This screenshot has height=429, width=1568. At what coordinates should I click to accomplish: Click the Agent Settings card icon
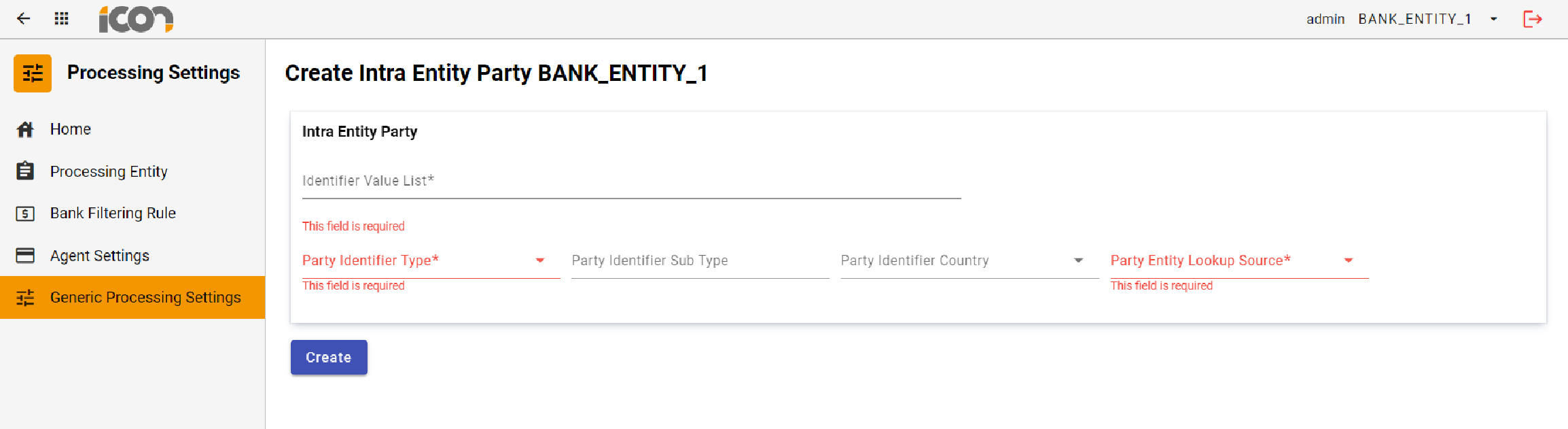tap(25, 255)
